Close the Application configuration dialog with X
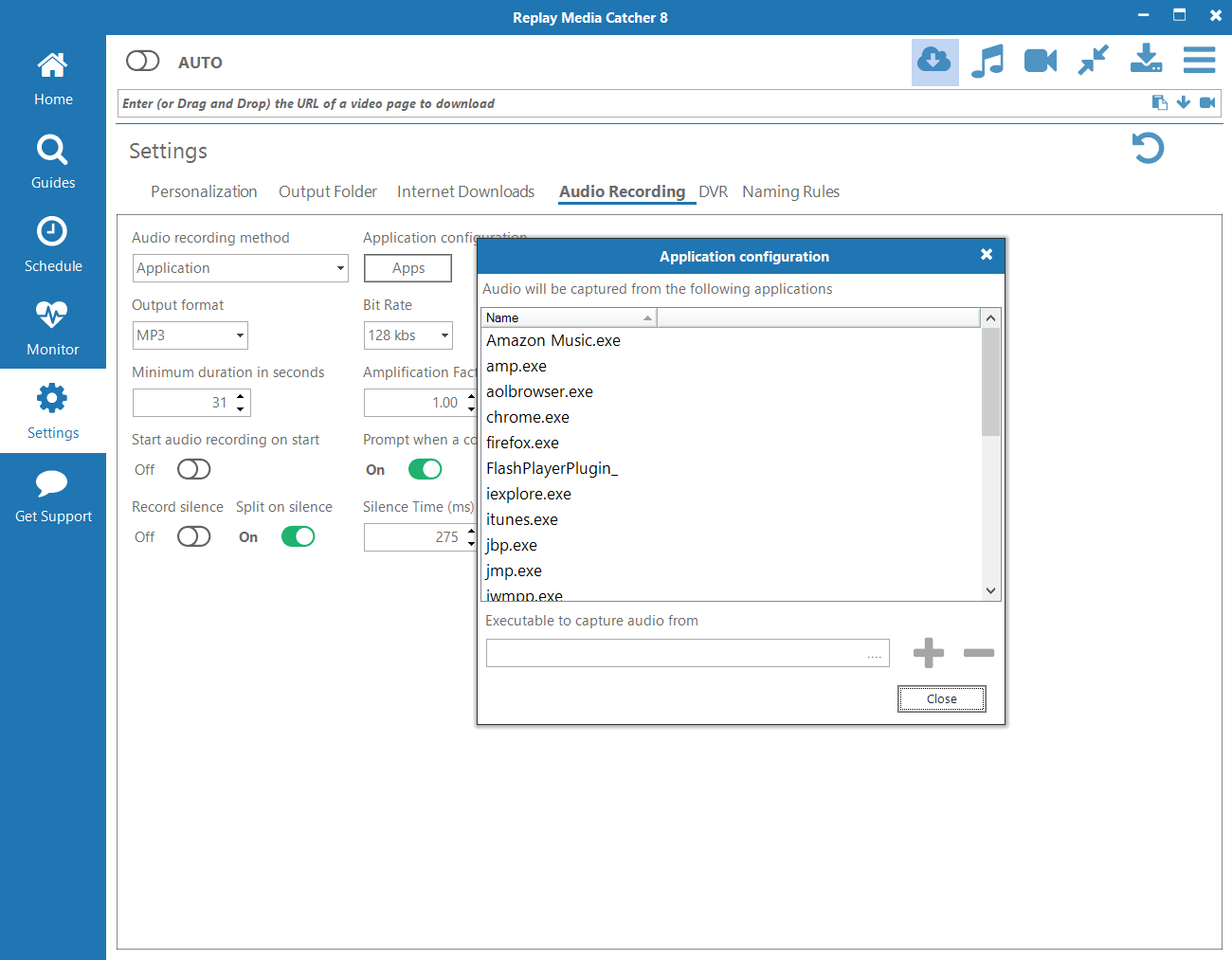The height and width of the screenshot is (960, 1232). [987, 255]
